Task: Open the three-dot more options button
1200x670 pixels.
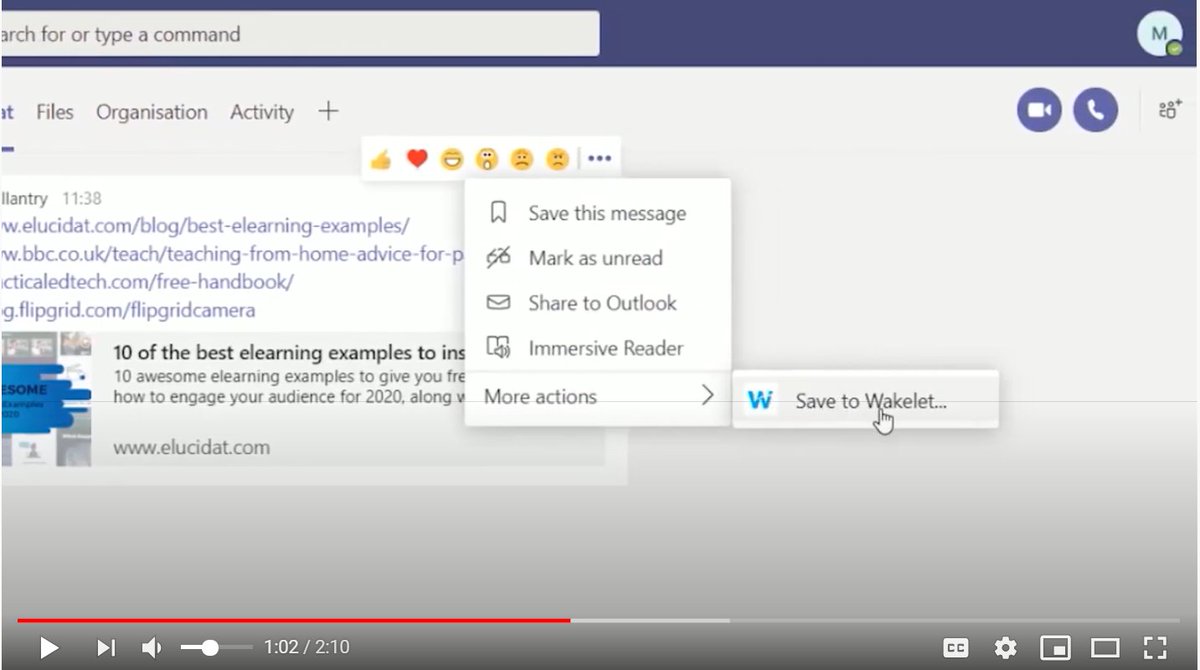Action: tap(599, 158)
